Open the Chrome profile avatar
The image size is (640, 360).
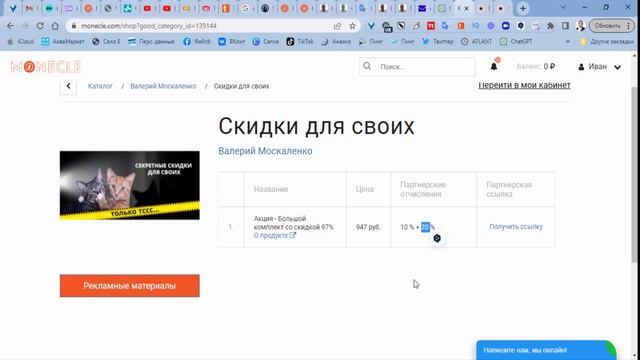click(580, 26)
